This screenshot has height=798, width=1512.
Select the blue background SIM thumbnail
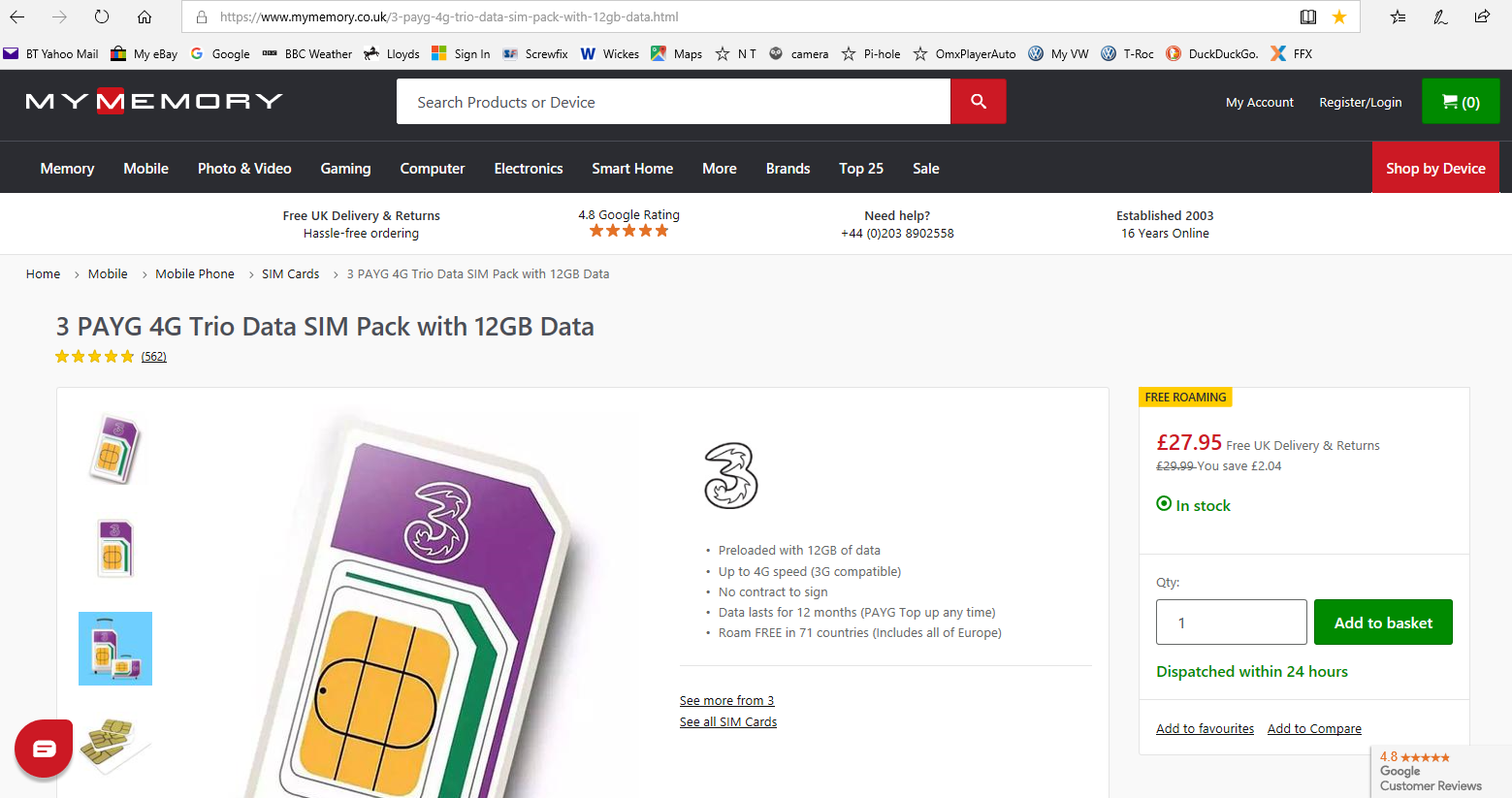pyautogui.click(x=115, y=649)
